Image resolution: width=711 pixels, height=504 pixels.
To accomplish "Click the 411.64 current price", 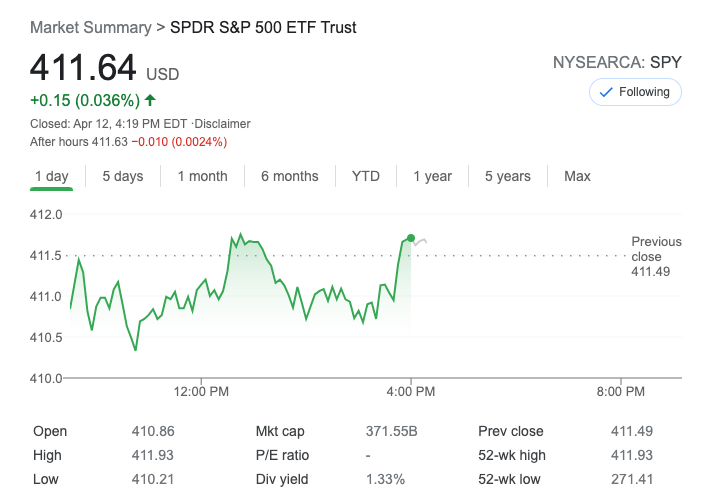I will point(83,67).
